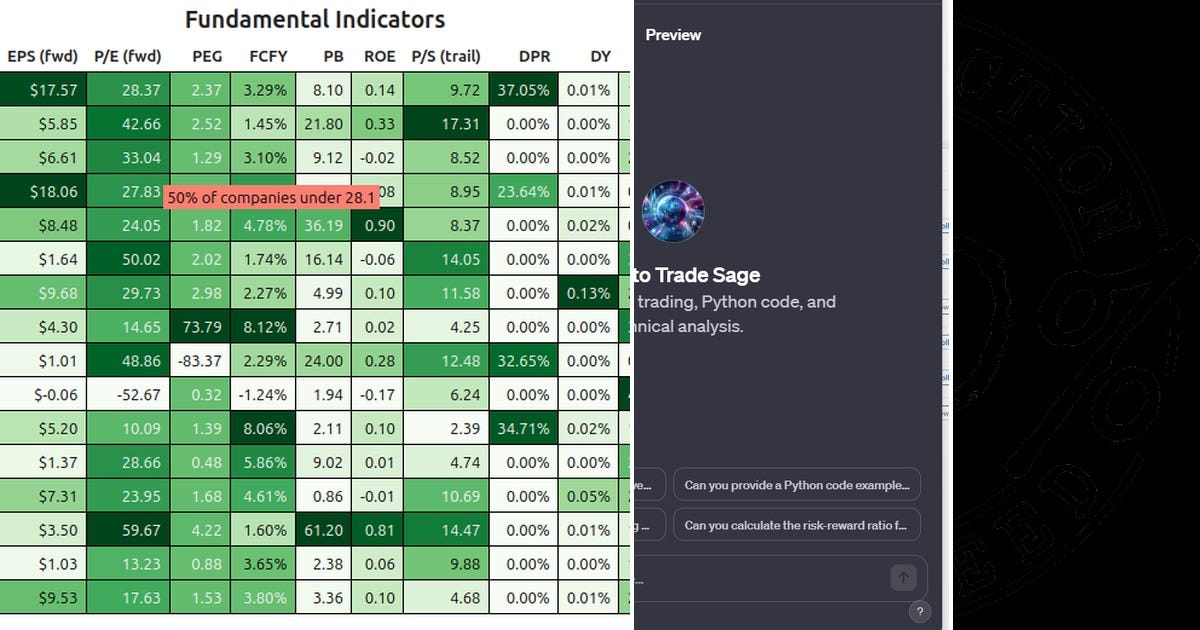Select the ROE column header
This screenshot has width=1200, height=630.
click(x=379, y=57)
